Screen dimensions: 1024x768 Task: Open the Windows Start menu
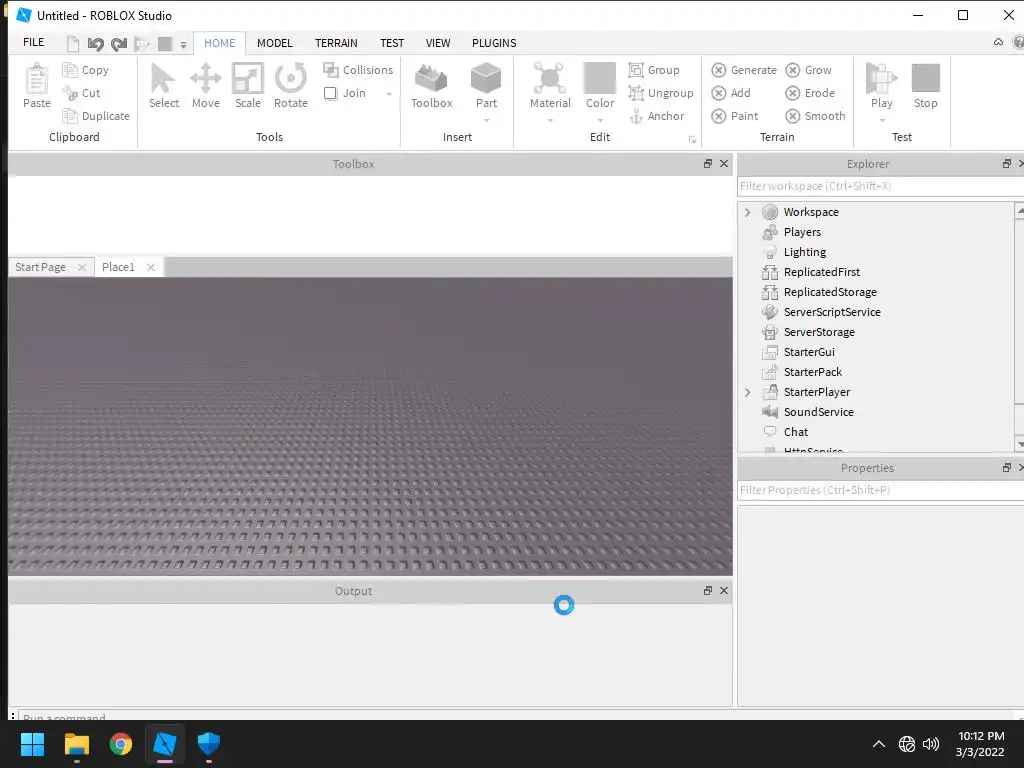[x=32, y=744]
